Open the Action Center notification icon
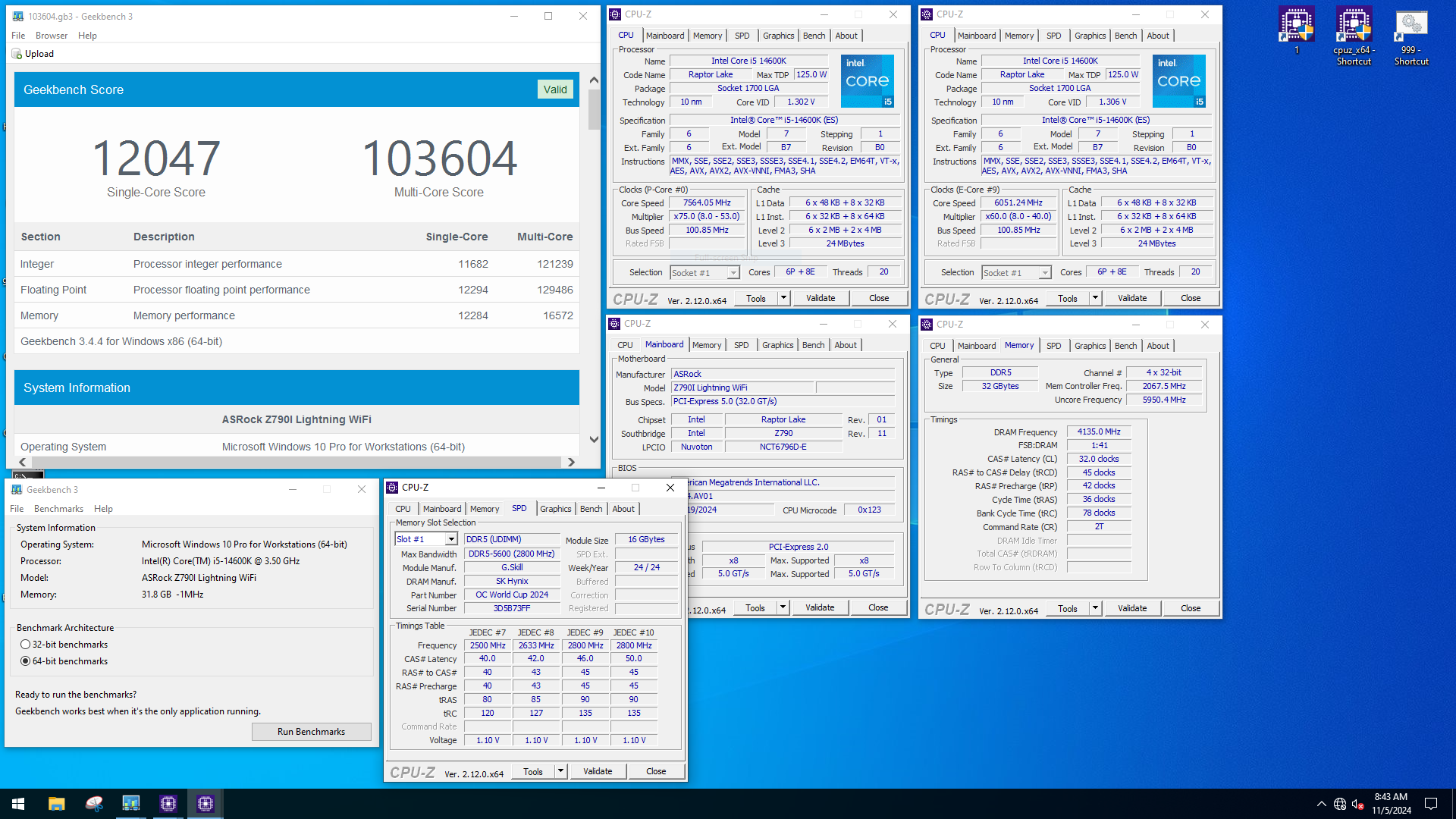This screenshot has width=1456, height=819. 1431,804
